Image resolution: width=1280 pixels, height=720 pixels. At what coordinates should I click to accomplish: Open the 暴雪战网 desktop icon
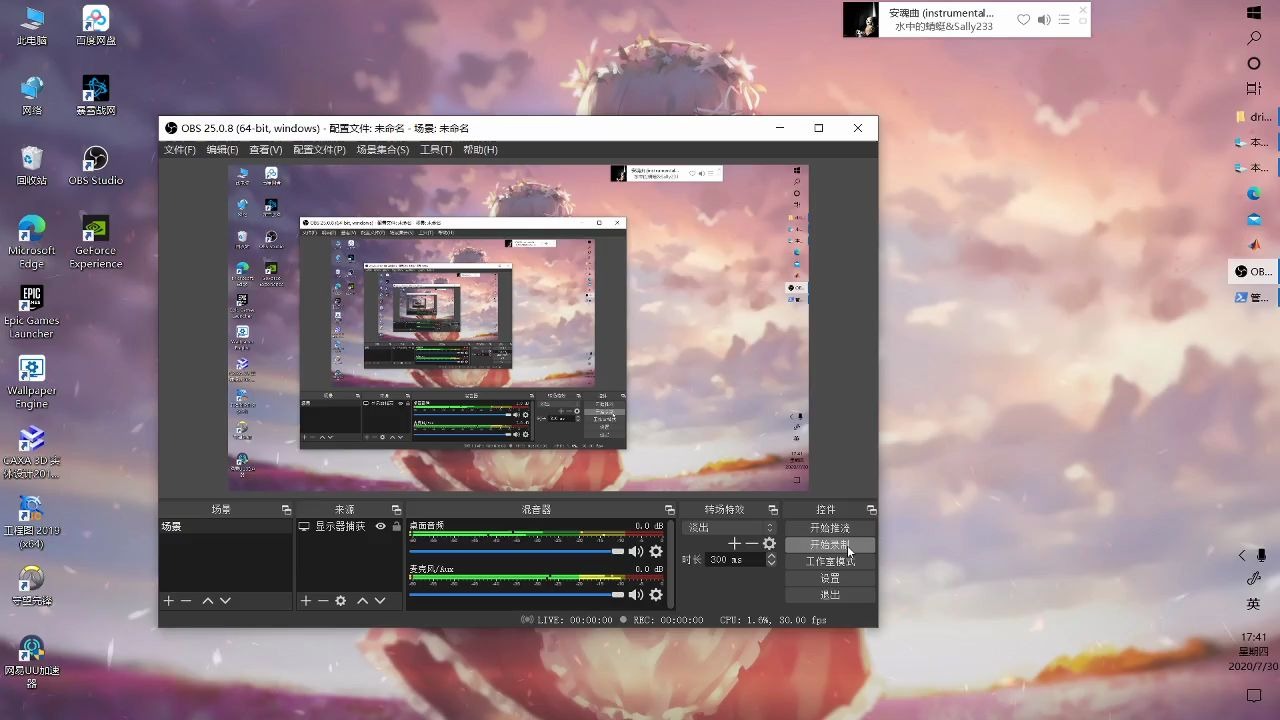point(96,96)
